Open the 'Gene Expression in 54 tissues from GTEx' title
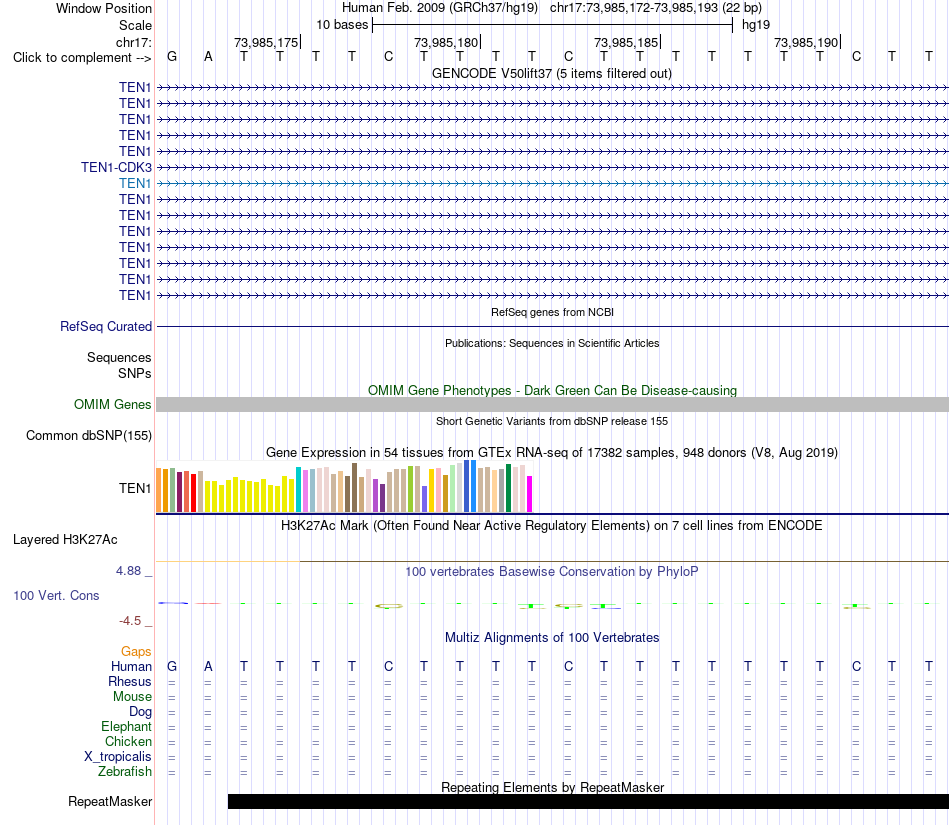The width and height of the screenshot is (950, 825). (x=551, y=452)
